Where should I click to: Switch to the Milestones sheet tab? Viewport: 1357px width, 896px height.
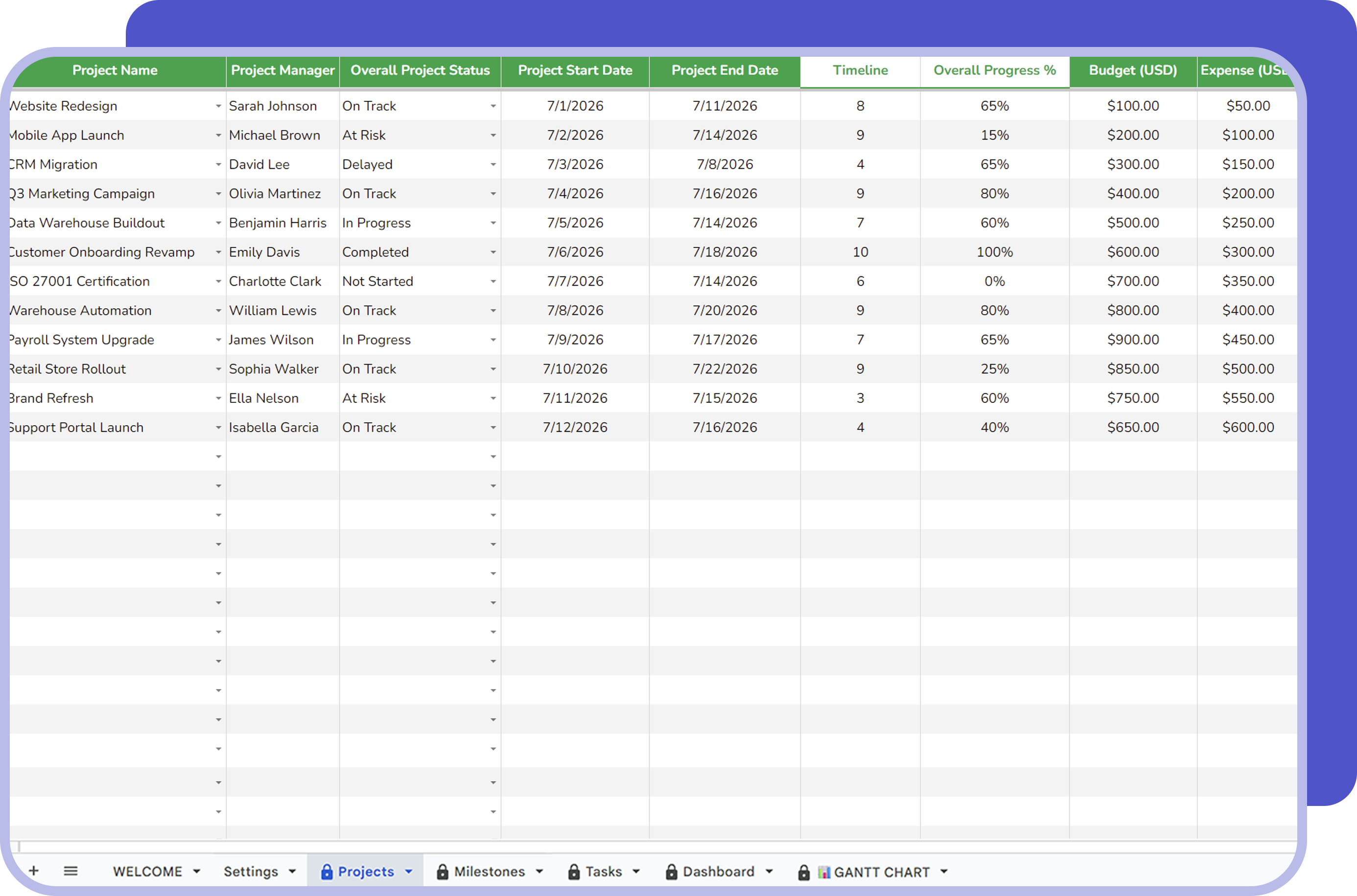pos(490,872)
